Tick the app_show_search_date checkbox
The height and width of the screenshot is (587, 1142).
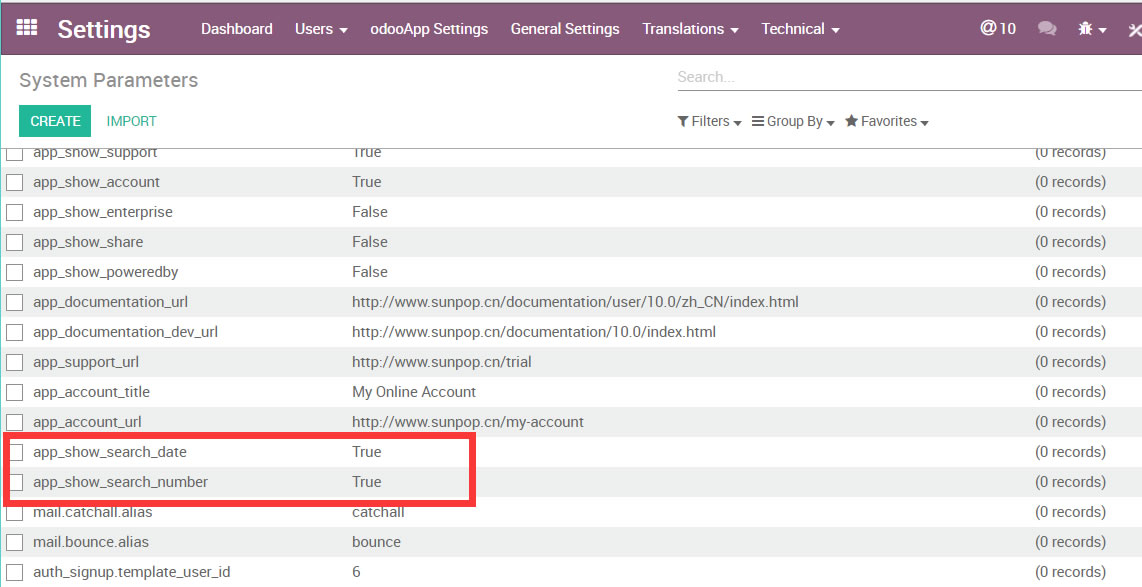[x=15, y=452]
